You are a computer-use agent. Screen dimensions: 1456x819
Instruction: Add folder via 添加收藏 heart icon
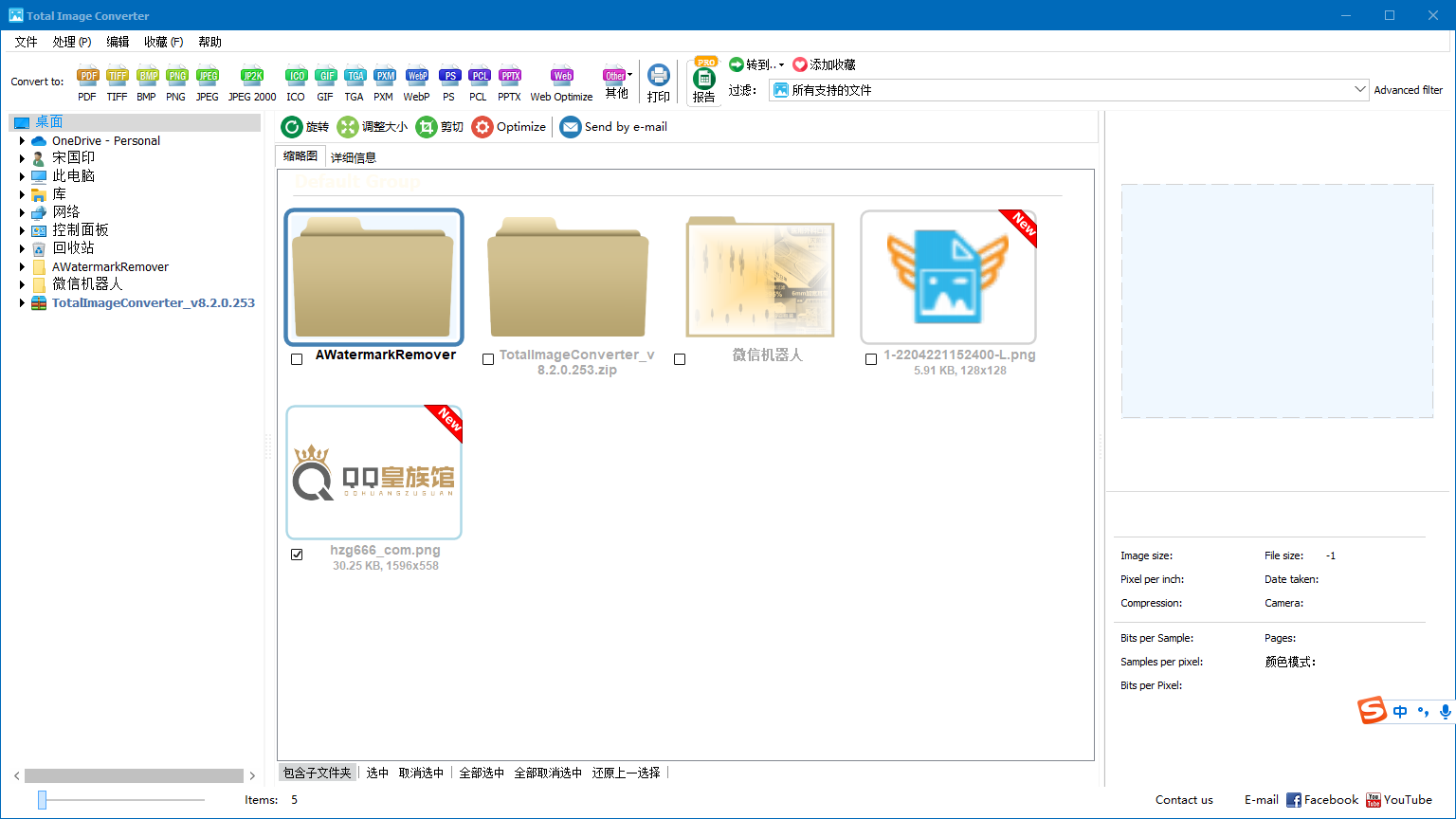point(825,64)
